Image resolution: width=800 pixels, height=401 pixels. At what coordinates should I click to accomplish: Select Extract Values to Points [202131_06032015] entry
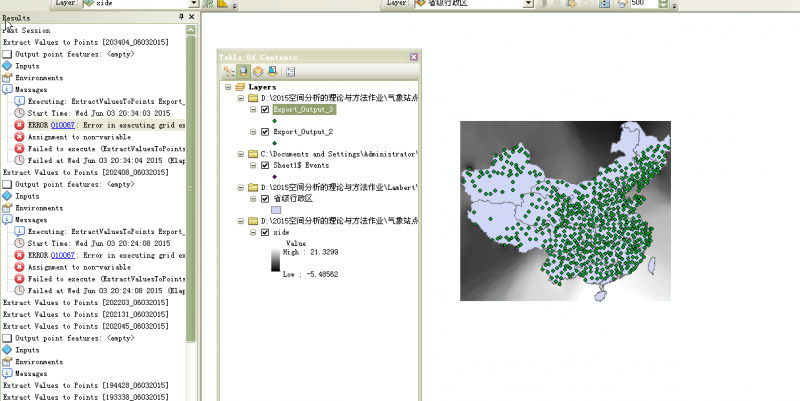coord(86,314)
